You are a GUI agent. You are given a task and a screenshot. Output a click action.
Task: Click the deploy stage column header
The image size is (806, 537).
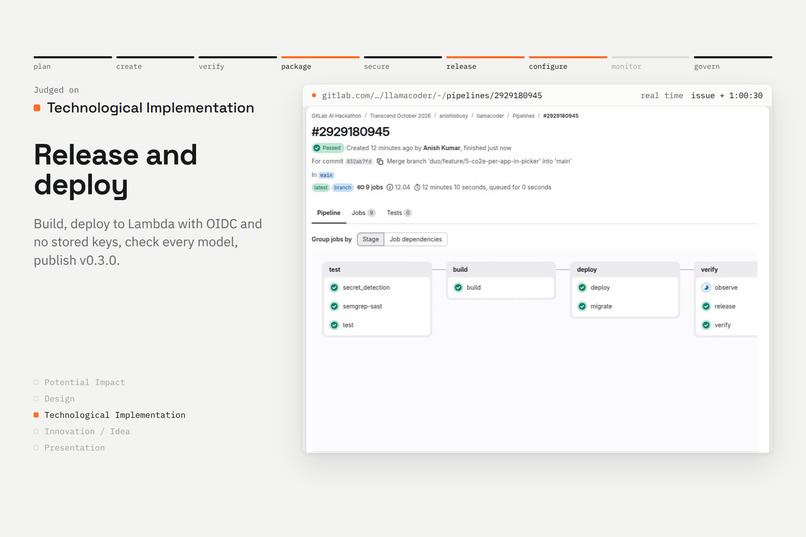(x=625, y=269)
